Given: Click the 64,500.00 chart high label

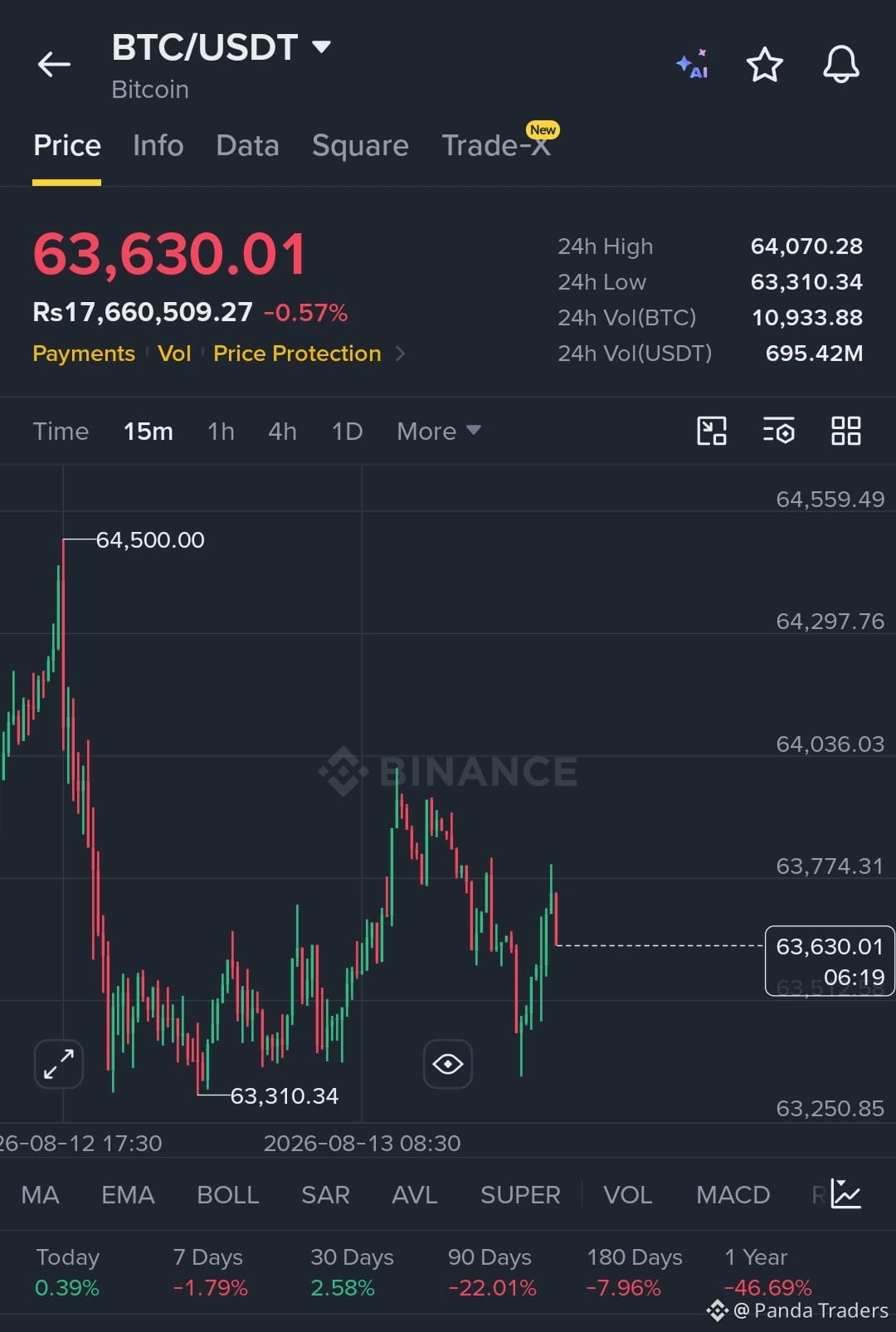Looking at the screenshot, I should click(x=150, y=540).
